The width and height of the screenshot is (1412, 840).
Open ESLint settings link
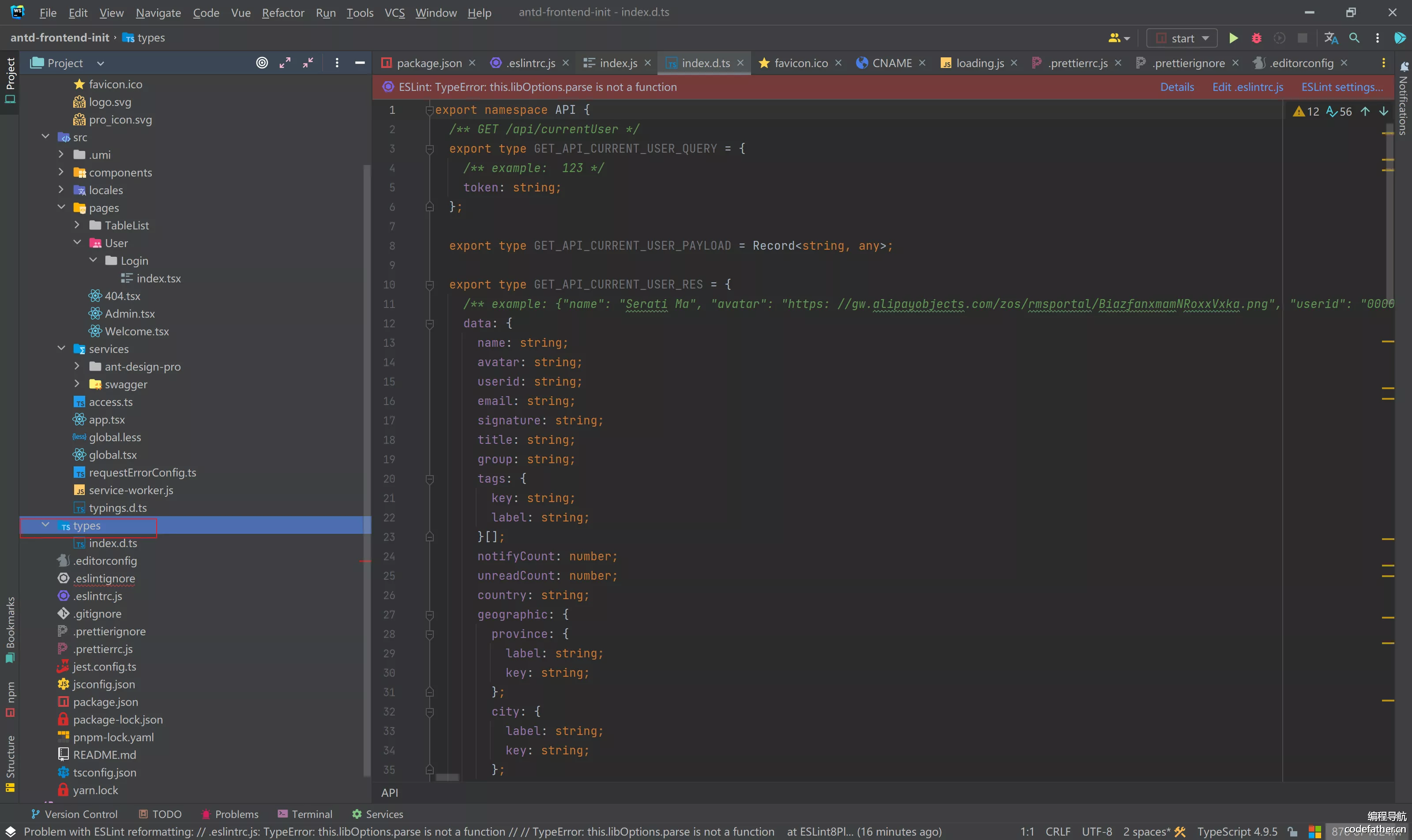click(x=1342, y=86)
